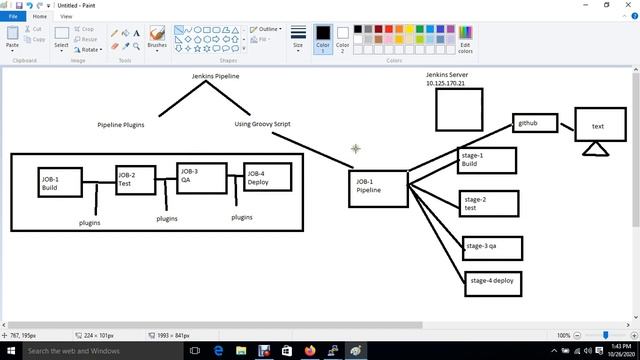Click the vertical scrollbar thumb
This screenshot has height=360, width=640.
coord(636,149)
